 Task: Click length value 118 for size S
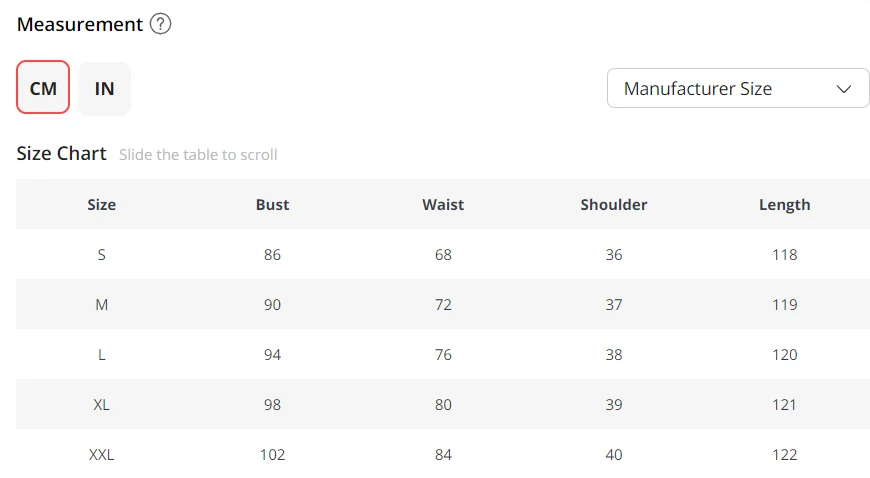coord(785,254)
